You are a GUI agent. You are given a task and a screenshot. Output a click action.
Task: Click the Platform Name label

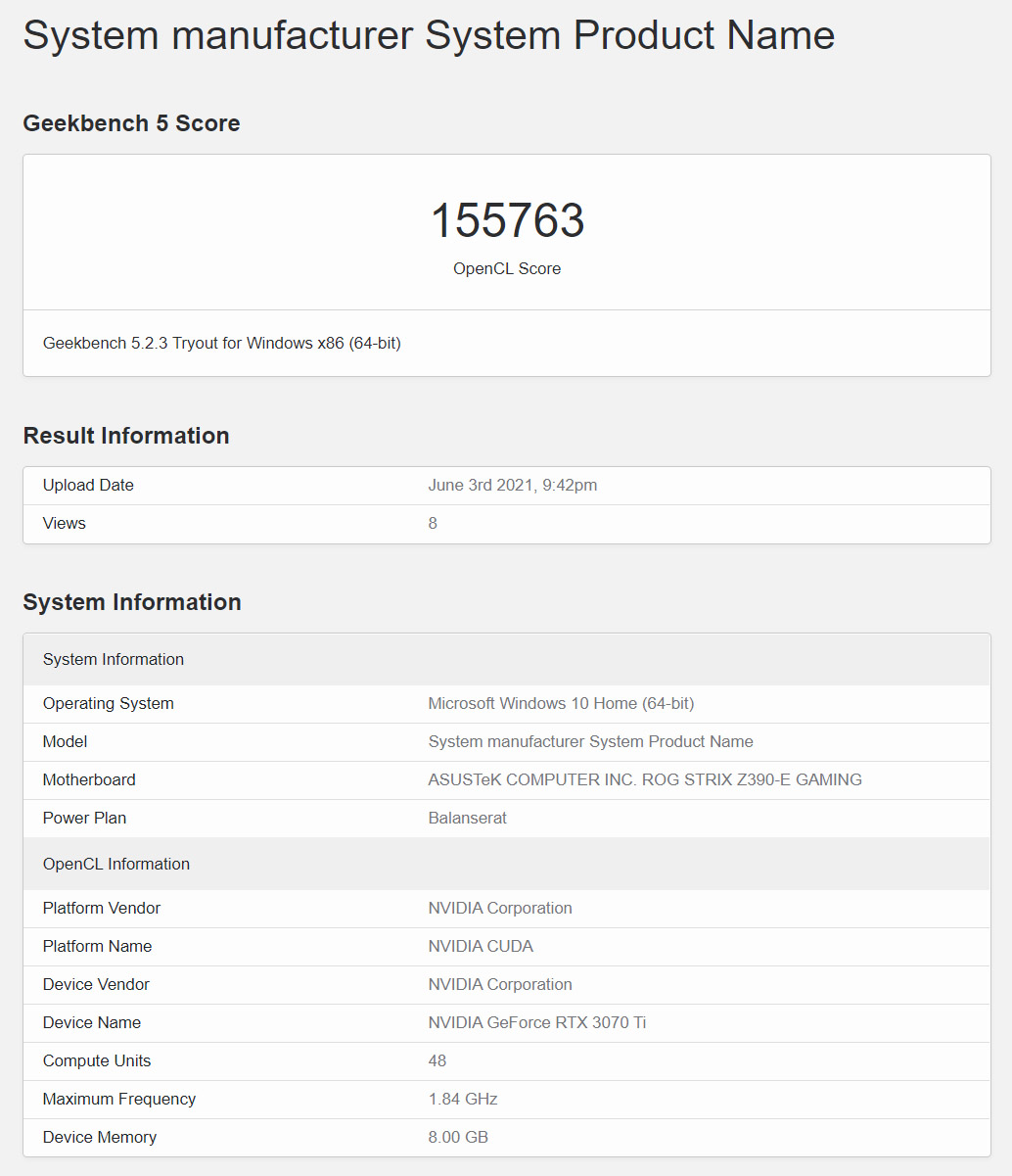(x=98, y=946)
